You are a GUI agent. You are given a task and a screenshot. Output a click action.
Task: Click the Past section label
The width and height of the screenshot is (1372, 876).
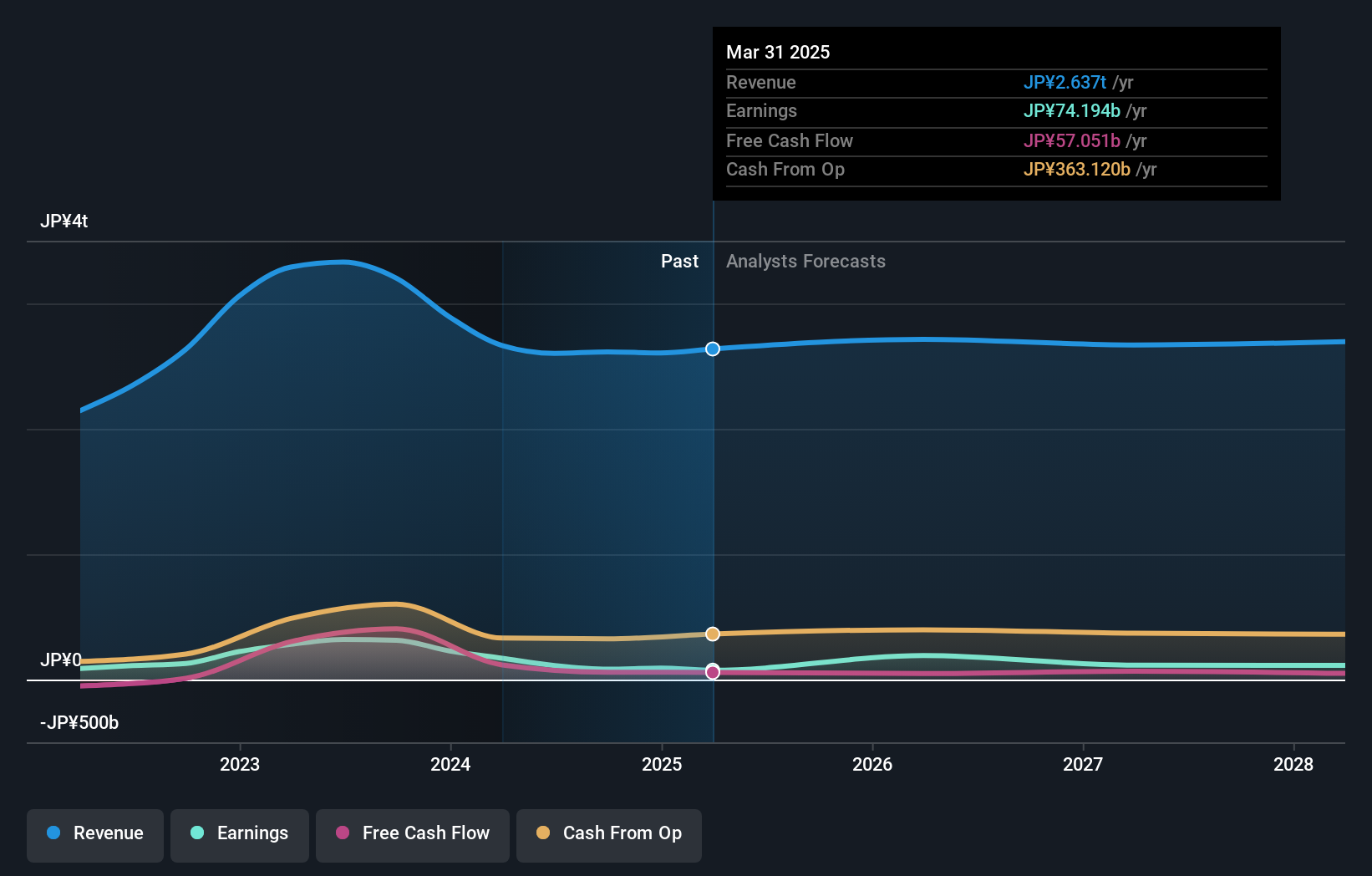tap(679, 261)
